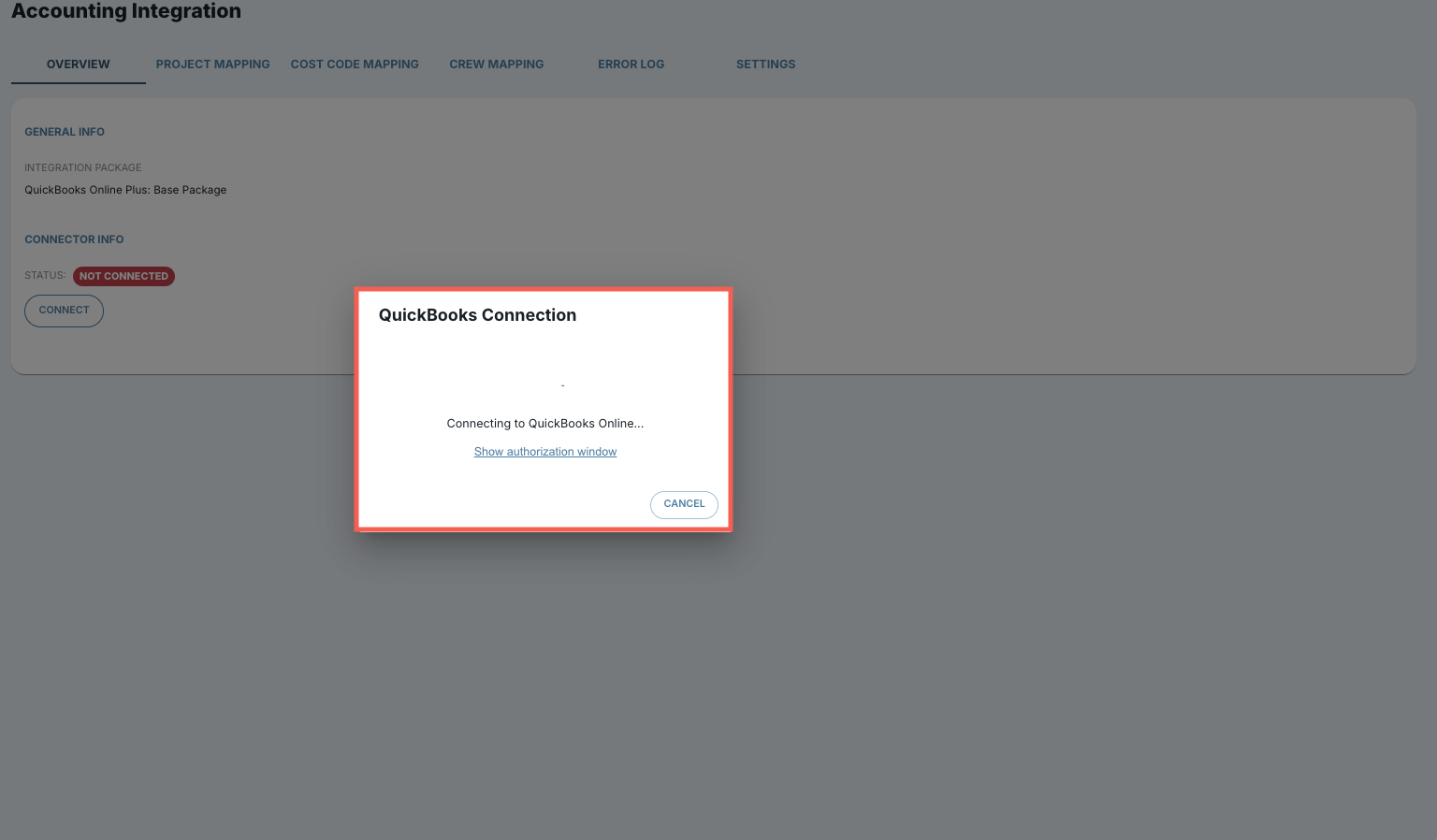
Task: Click the Connect button
Action: (x=64, y=311)
